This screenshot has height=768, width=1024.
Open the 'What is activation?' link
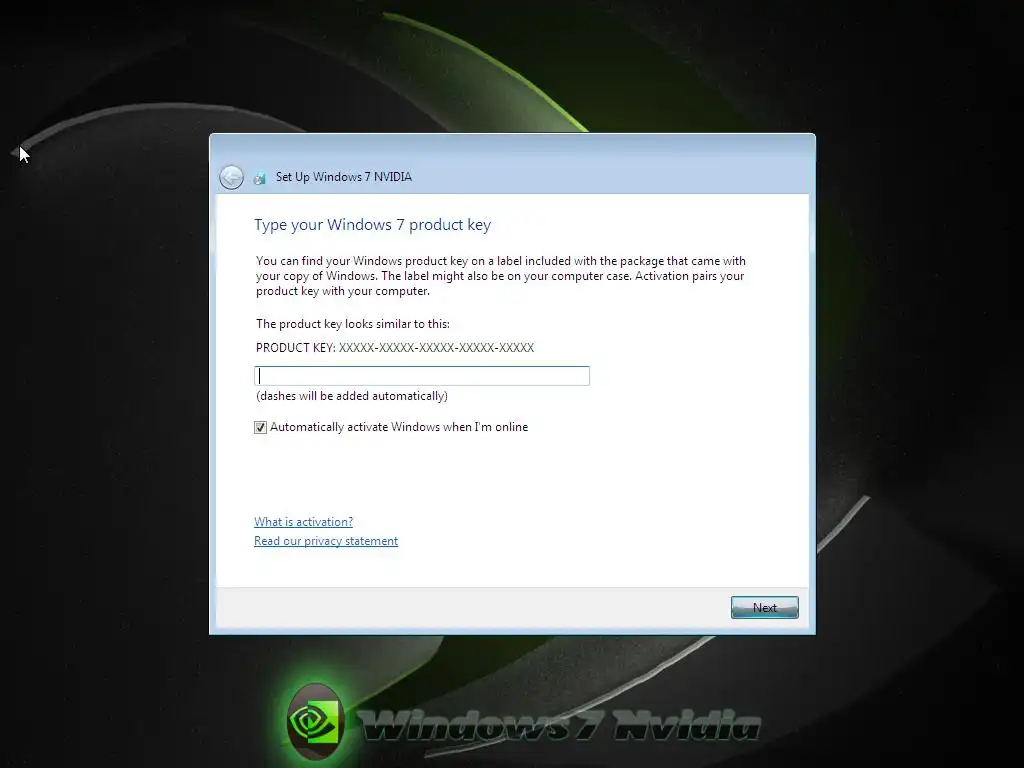[303, 522]
